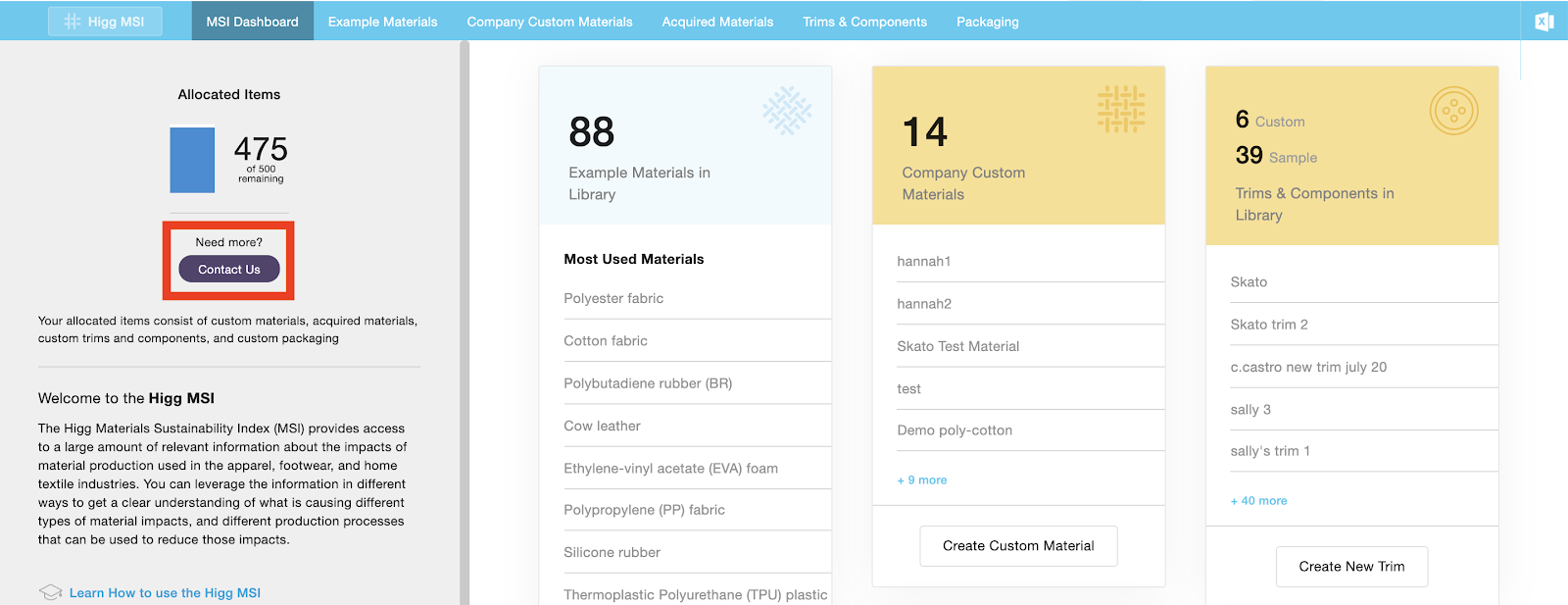Image resolution: width=1568 pixels, height=605 pixels.
Task: Go to Acquired Materials tab
Action: click(717, 22)
